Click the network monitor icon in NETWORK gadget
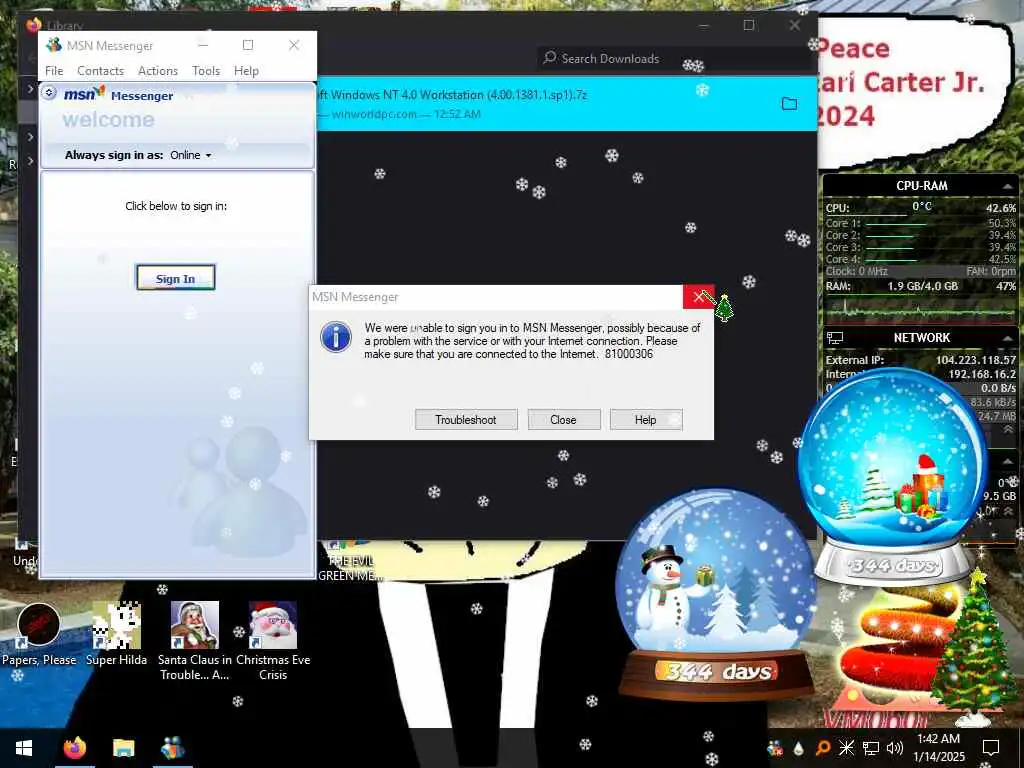Image resolution: width=1024 pixels, height=768 pixels. pyautogui.click(x=835, y=338)
